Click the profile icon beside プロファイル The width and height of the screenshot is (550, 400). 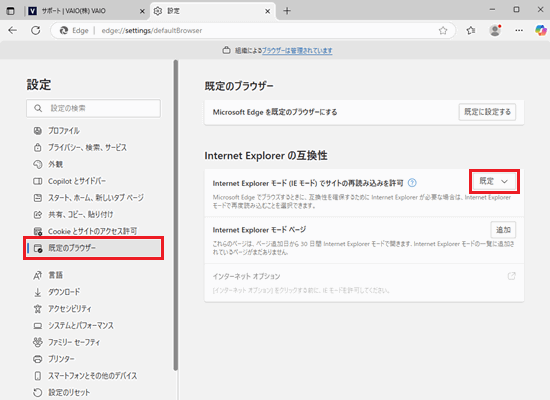(x=38, y=131)
